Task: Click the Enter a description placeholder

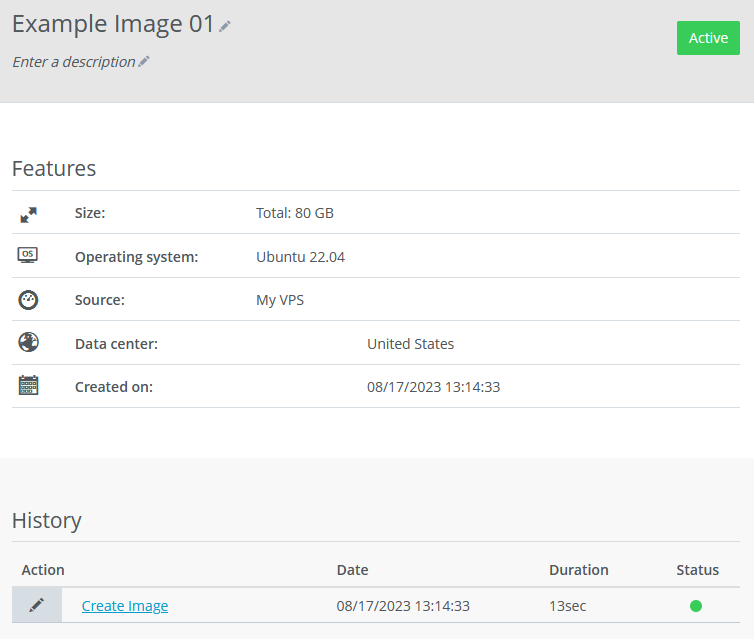Action: pyautogui.click(x=73, y=62)
